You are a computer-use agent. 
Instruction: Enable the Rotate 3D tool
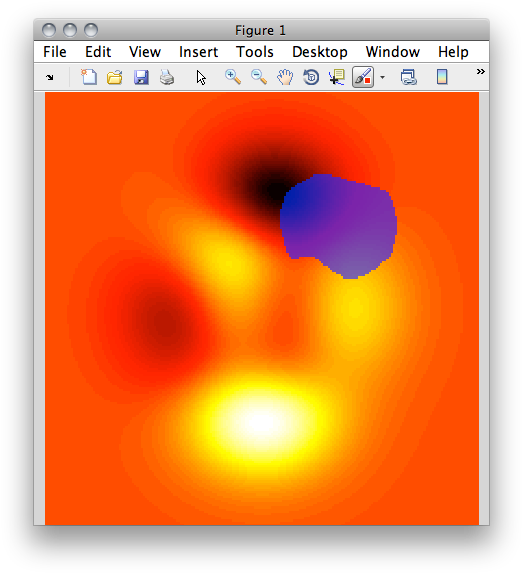(311, 77)
